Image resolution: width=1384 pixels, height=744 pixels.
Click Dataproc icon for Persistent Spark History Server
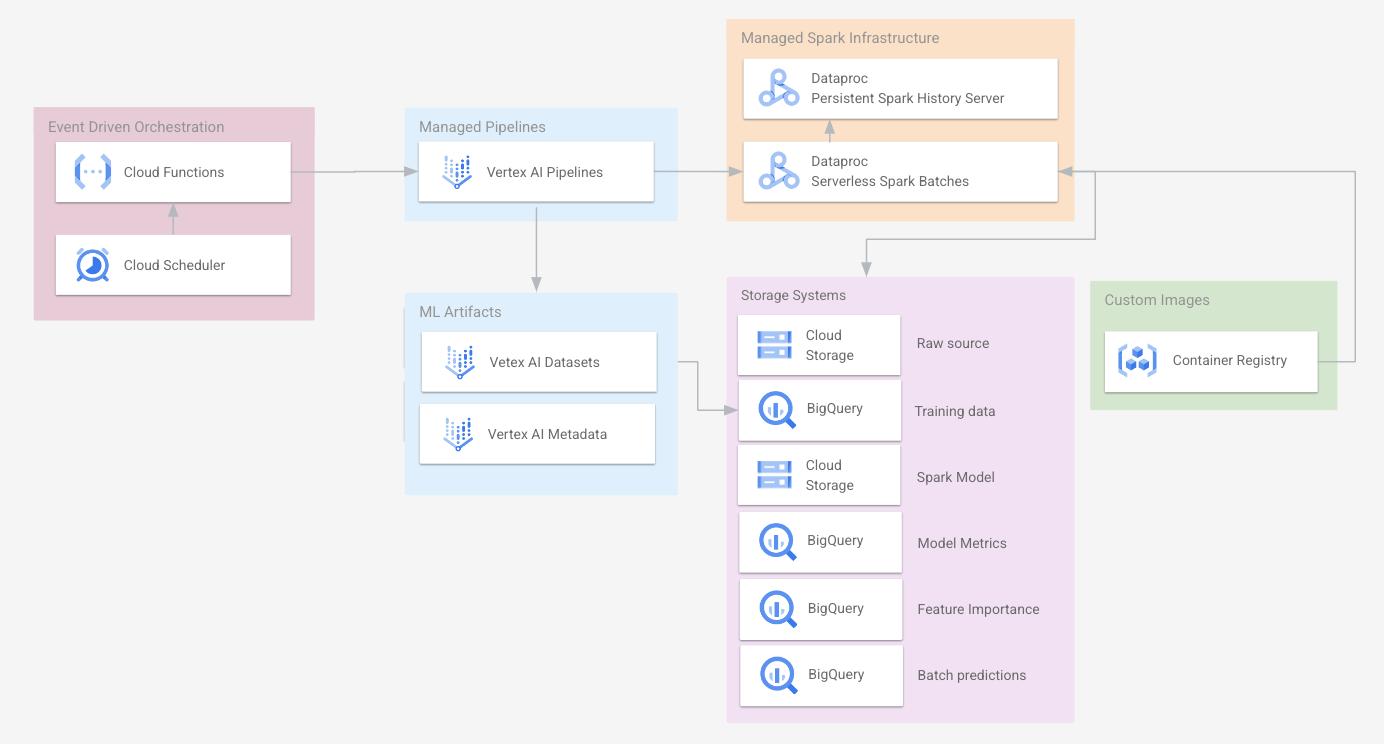pos(779,88)
